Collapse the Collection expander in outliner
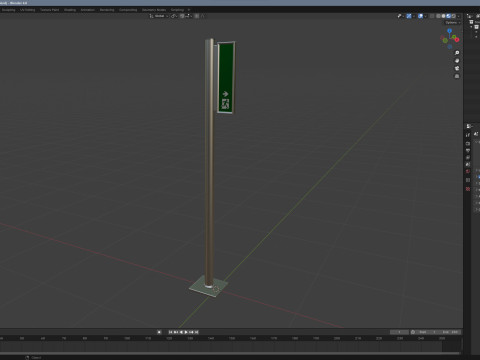480x360 pixels. point(472,27)
